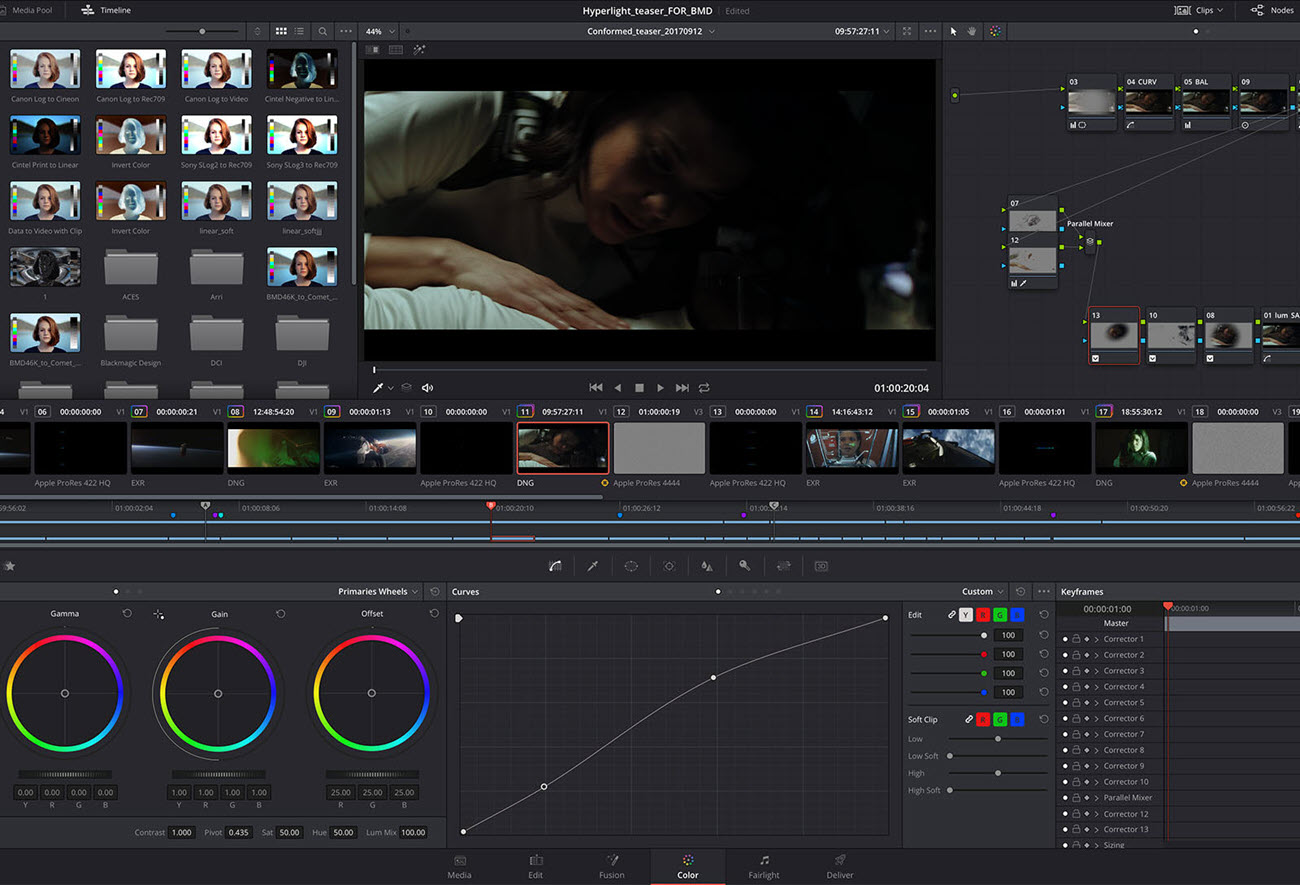Viewport: 1300px width, 885px height.
Task: Open the Key palette icon
Action: pyautogui.click(x=745, y=566)
